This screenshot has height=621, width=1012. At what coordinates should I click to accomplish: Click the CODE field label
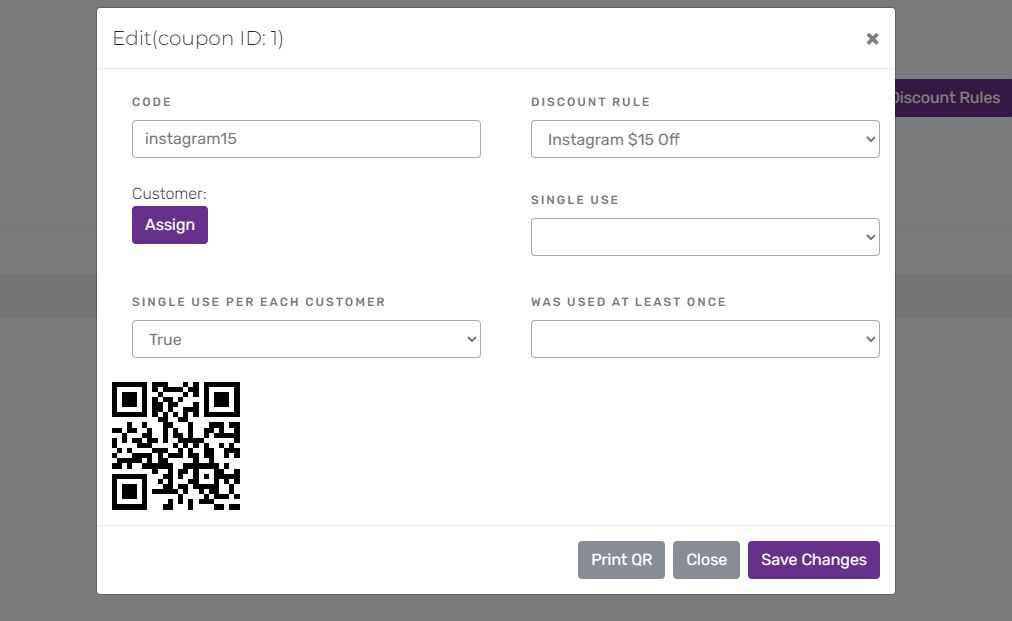(x=152, y=102)
